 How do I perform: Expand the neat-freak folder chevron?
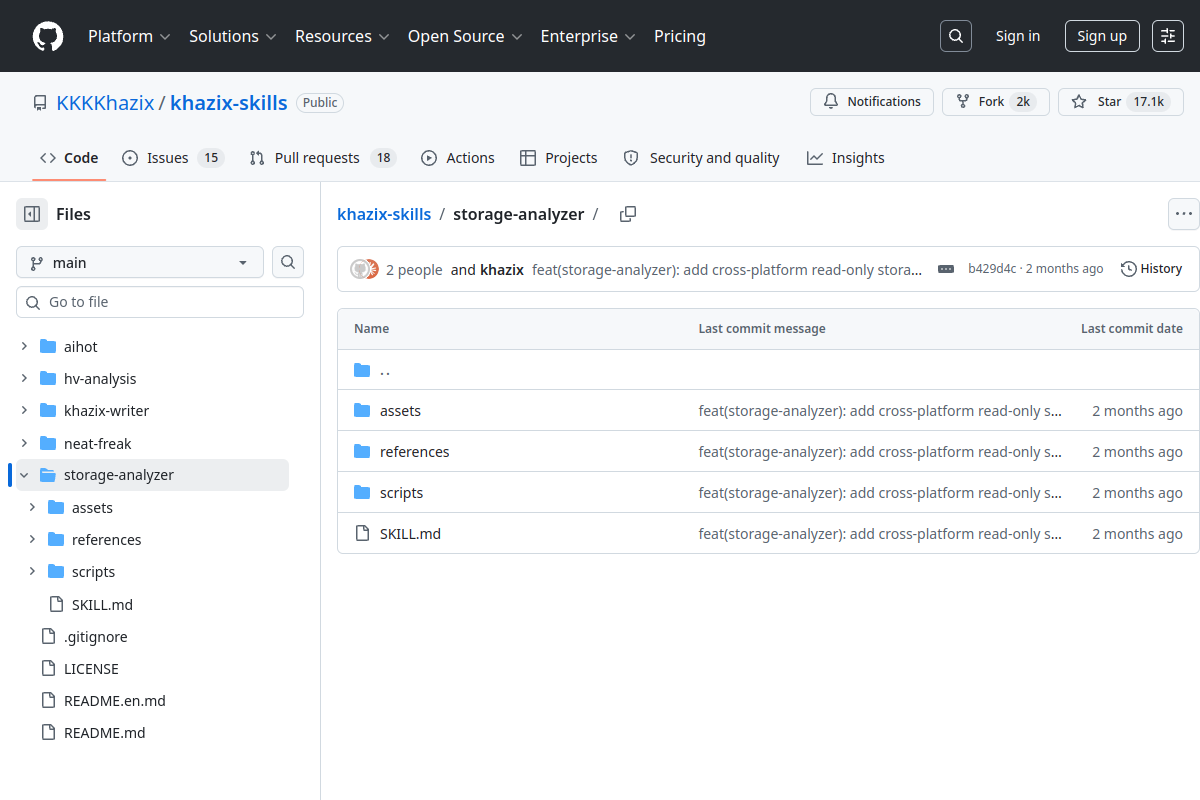click(x=24, y=443)
